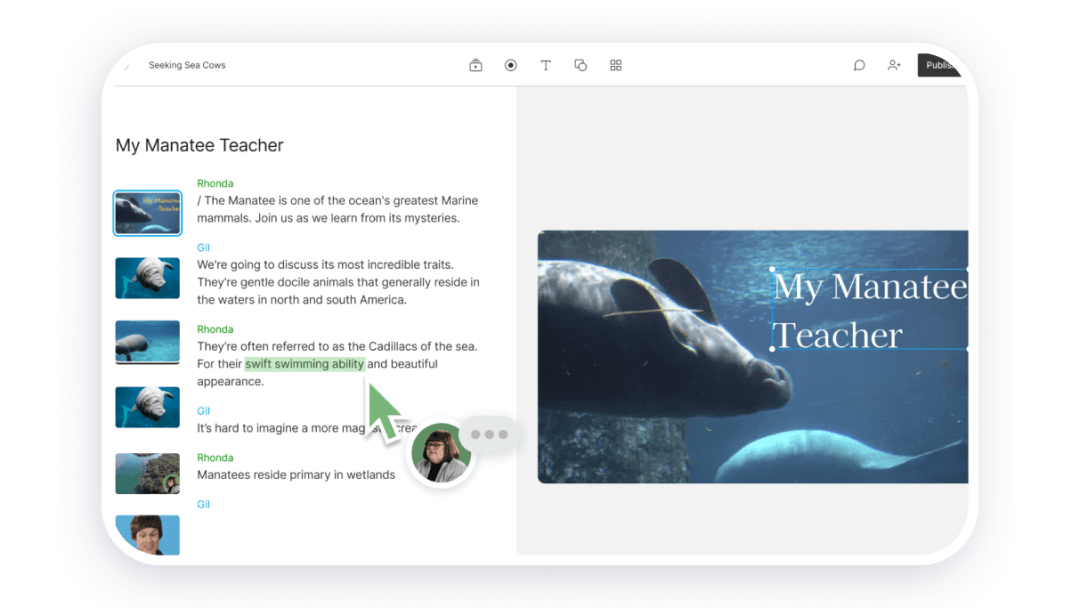Image resolution: width=1080 pixels, height=608 pixels.
Task: Click the speaker label Gil
Action: tap(203, 247)
